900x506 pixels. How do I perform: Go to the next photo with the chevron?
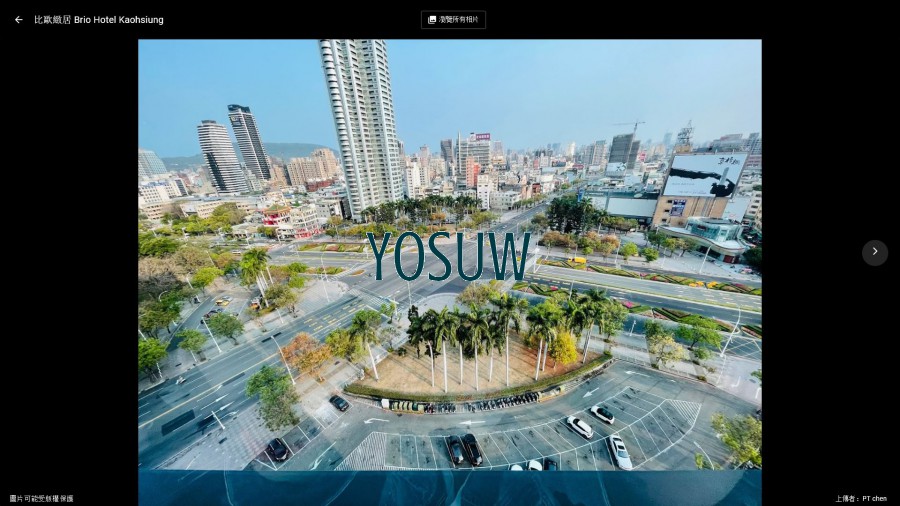point(874,252)
